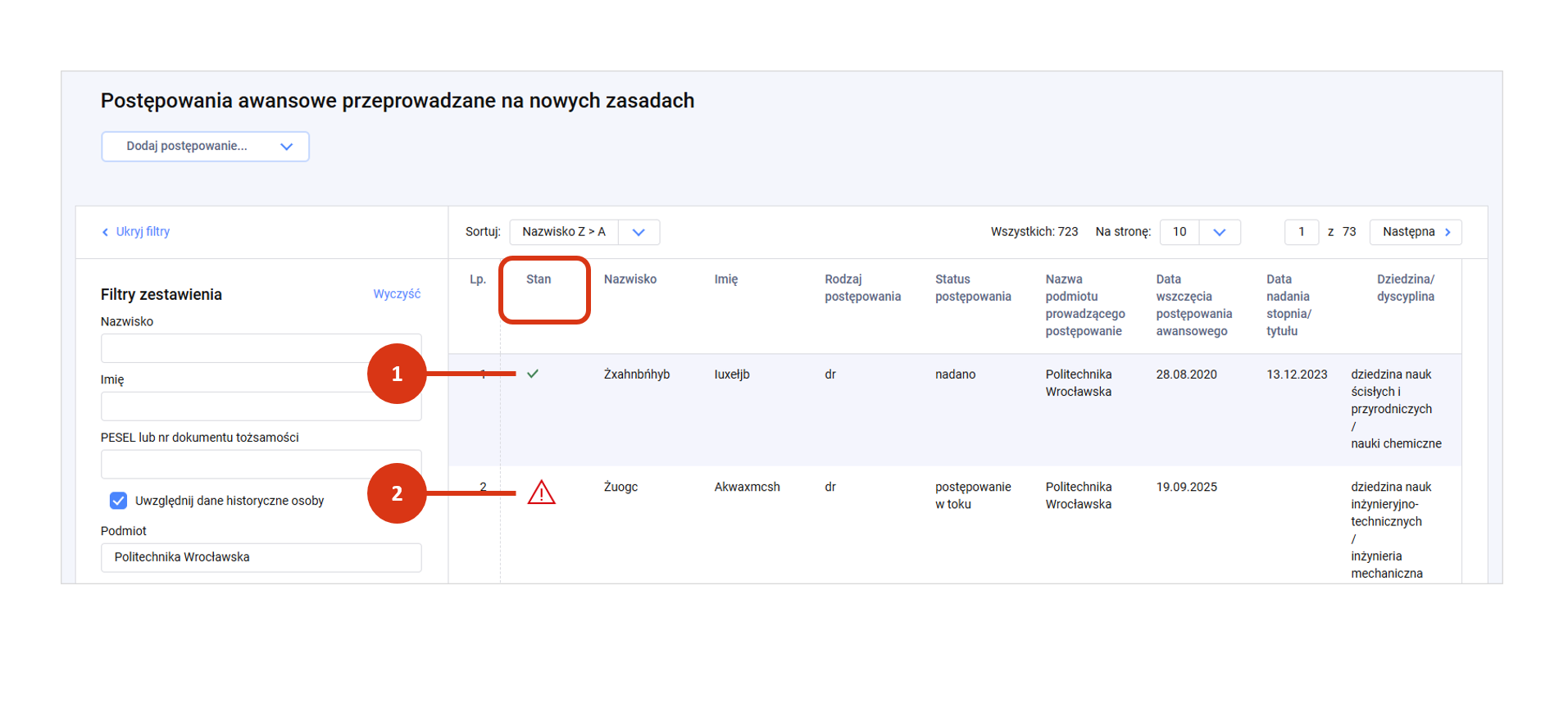The image size is (1568, 708).
Task: Go to the Następna page
Action: pyautogui.click(x=1415, y=232)
